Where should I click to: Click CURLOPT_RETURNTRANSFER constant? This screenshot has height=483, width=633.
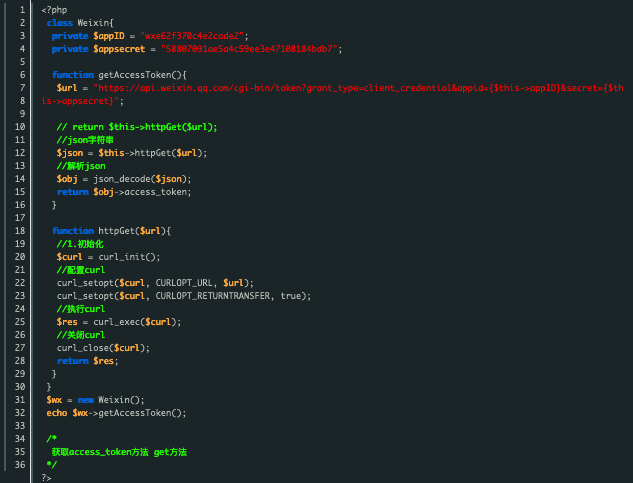pos(213,296)
